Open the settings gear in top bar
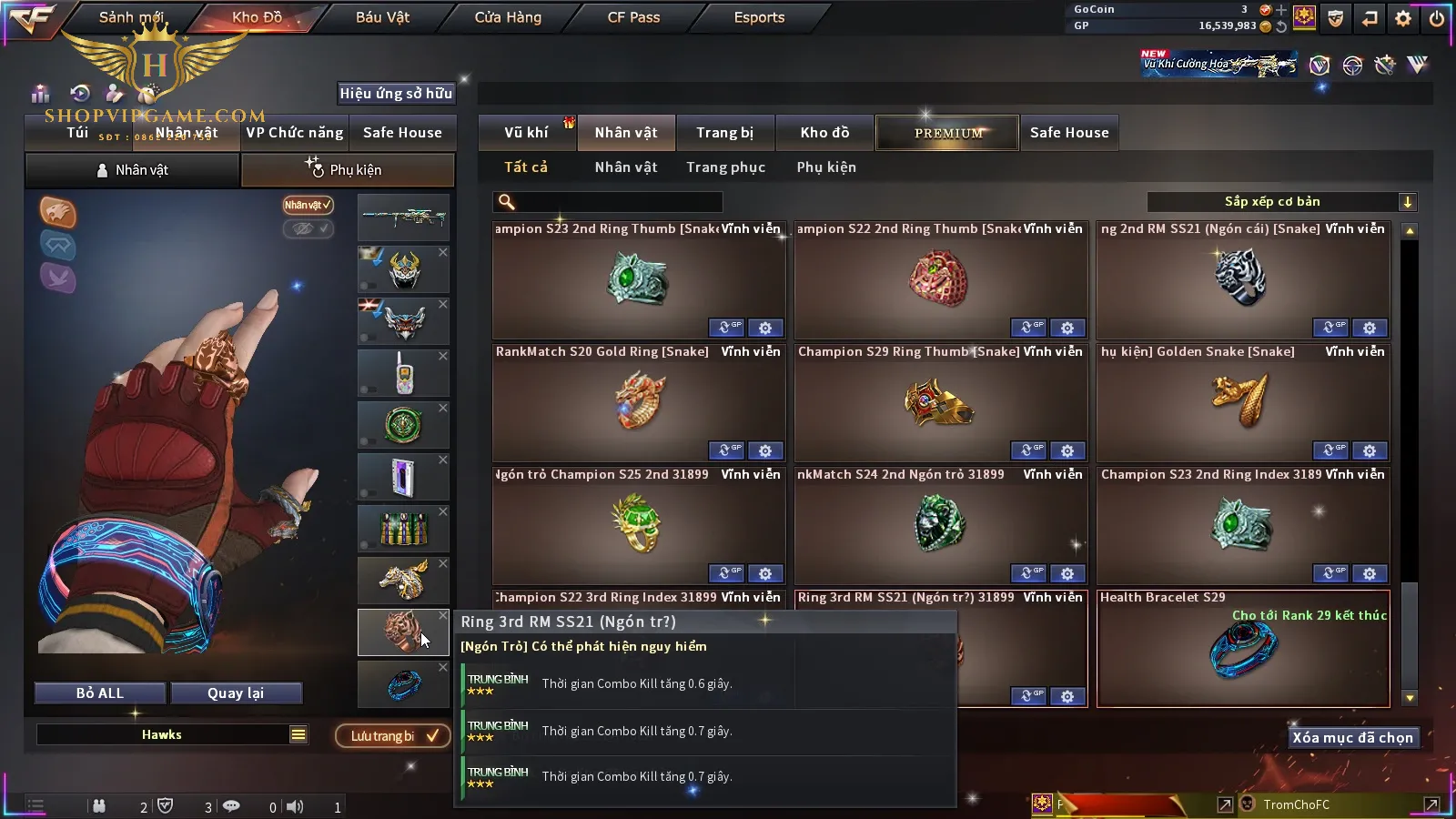Image resolution: width=1456 pixels, height=819 pixels. 1403,17
